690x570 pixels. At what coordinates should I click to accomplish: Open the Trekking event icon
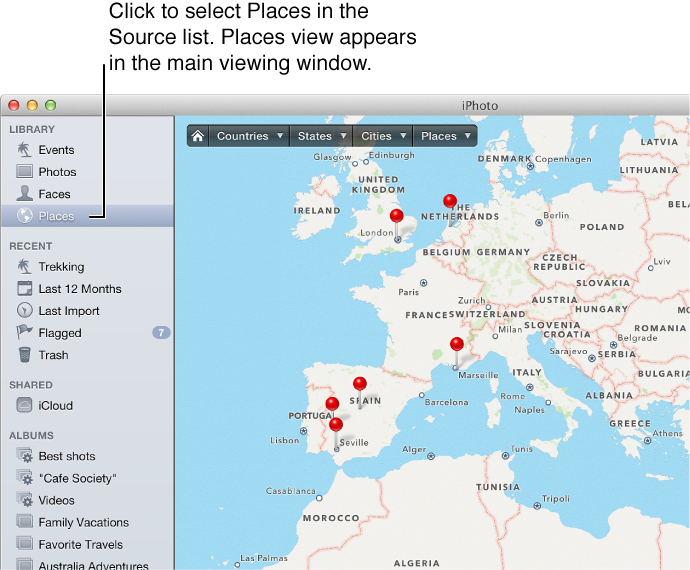click(x=24, y=266)
